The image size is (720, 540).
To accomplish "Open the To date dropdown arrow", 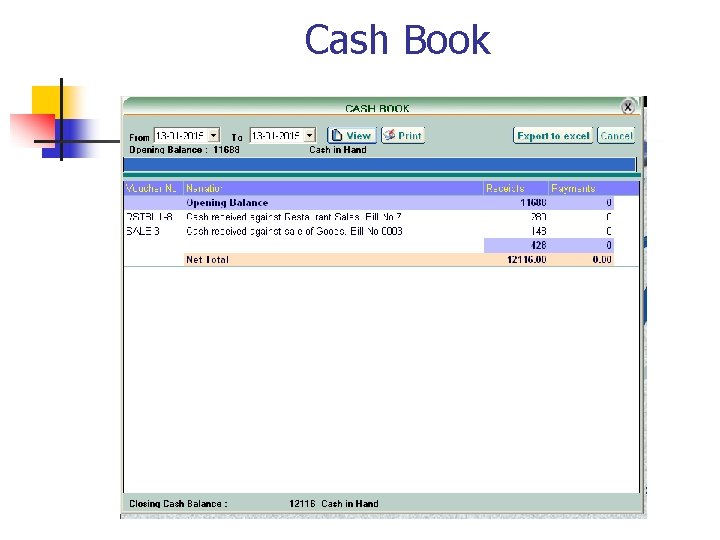I will tap(309, 135).
